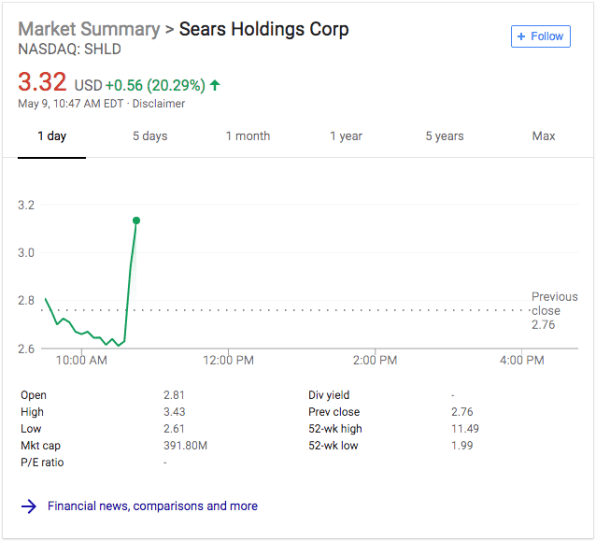The width and height of the screenshot is (596, 541).
Task: Click the USD currency label
Action: pyautogui.click(x=88, y=86)
